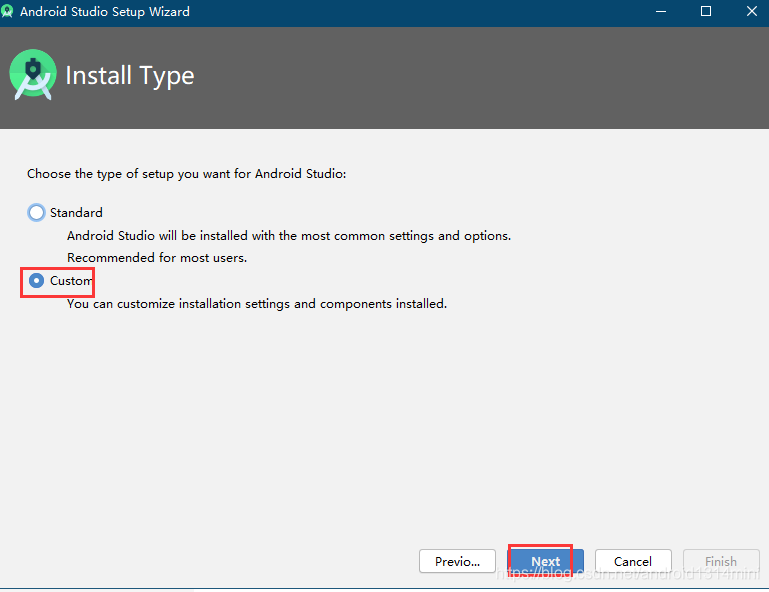
Task: Click 'Android Studio will be installed' description
Action: point(289,236)
